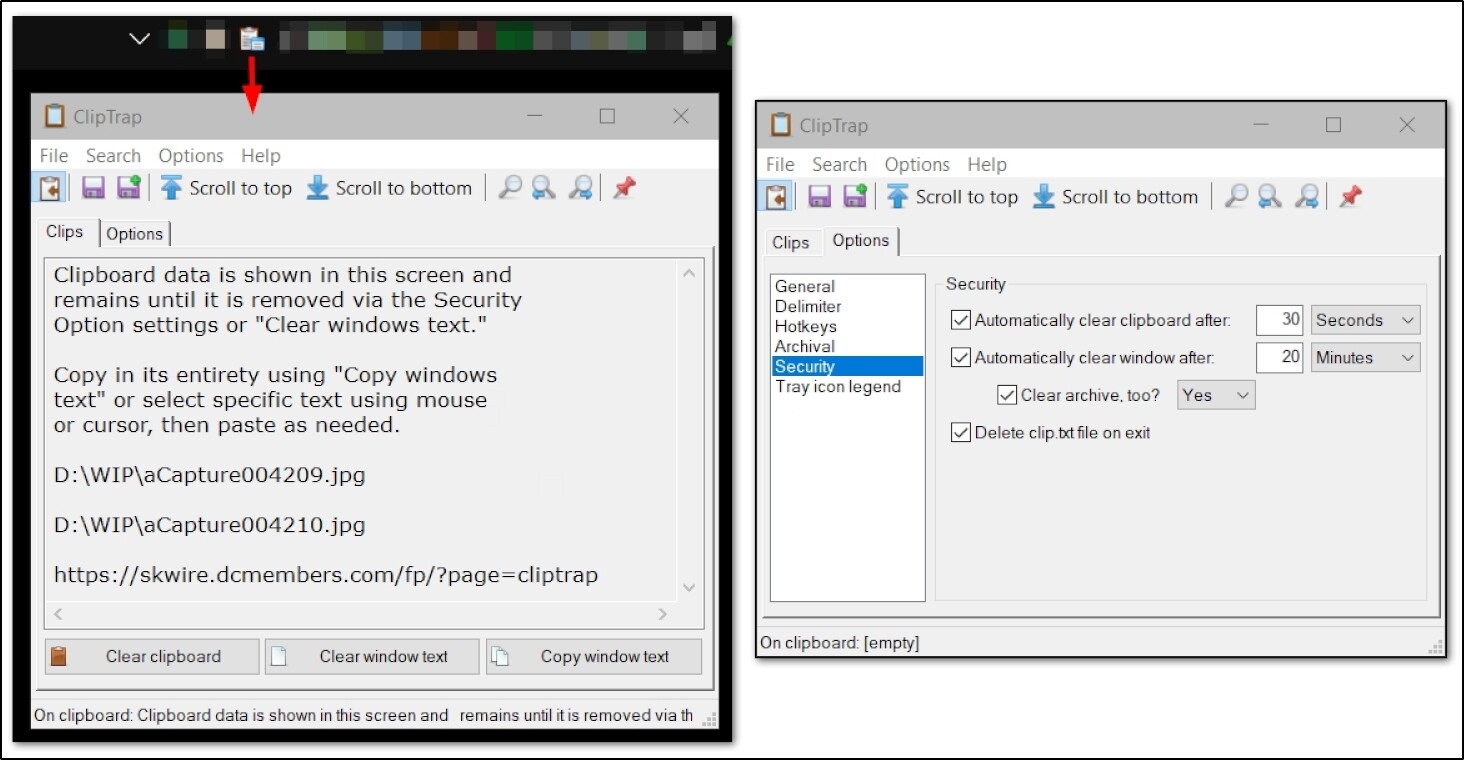Toggle clipboard monitoring icon in the Clips-tab window
The image size is (1464, 760).
pos(50,188)
